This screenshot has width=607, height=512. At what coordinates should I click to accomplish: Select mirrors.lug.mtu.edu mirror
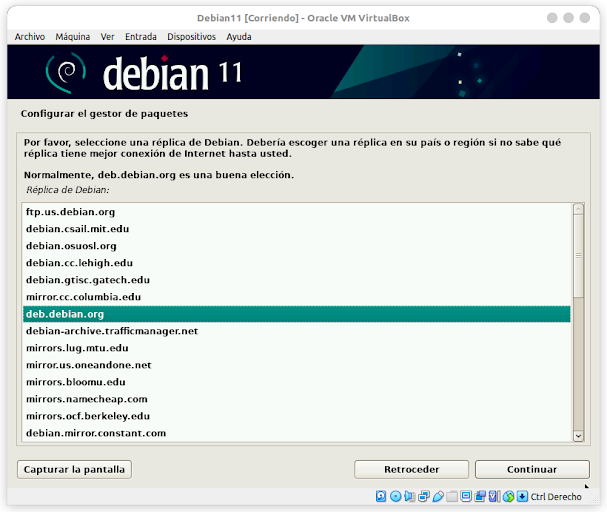pyautogui.click(x=297, y=348)
